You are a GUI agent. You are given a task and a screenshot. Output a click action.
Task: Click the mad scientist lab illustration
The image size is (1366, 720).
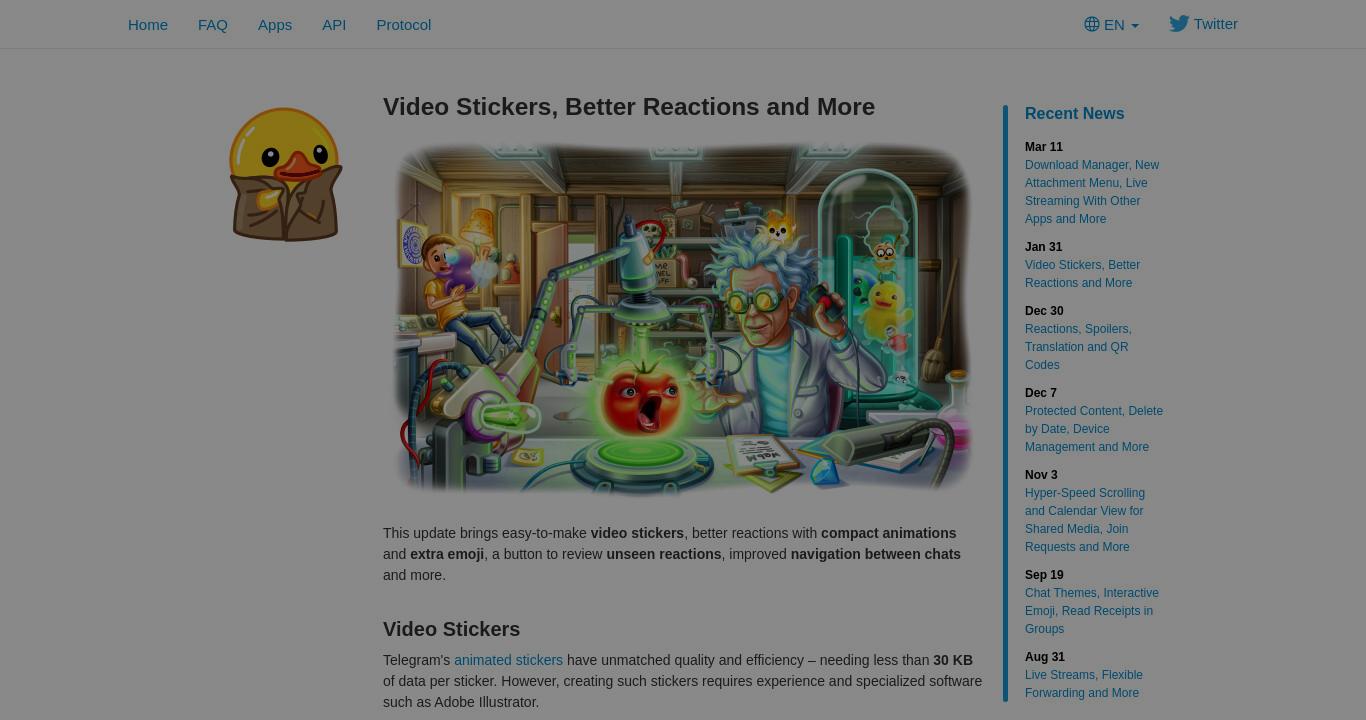[x=683, y=318]
